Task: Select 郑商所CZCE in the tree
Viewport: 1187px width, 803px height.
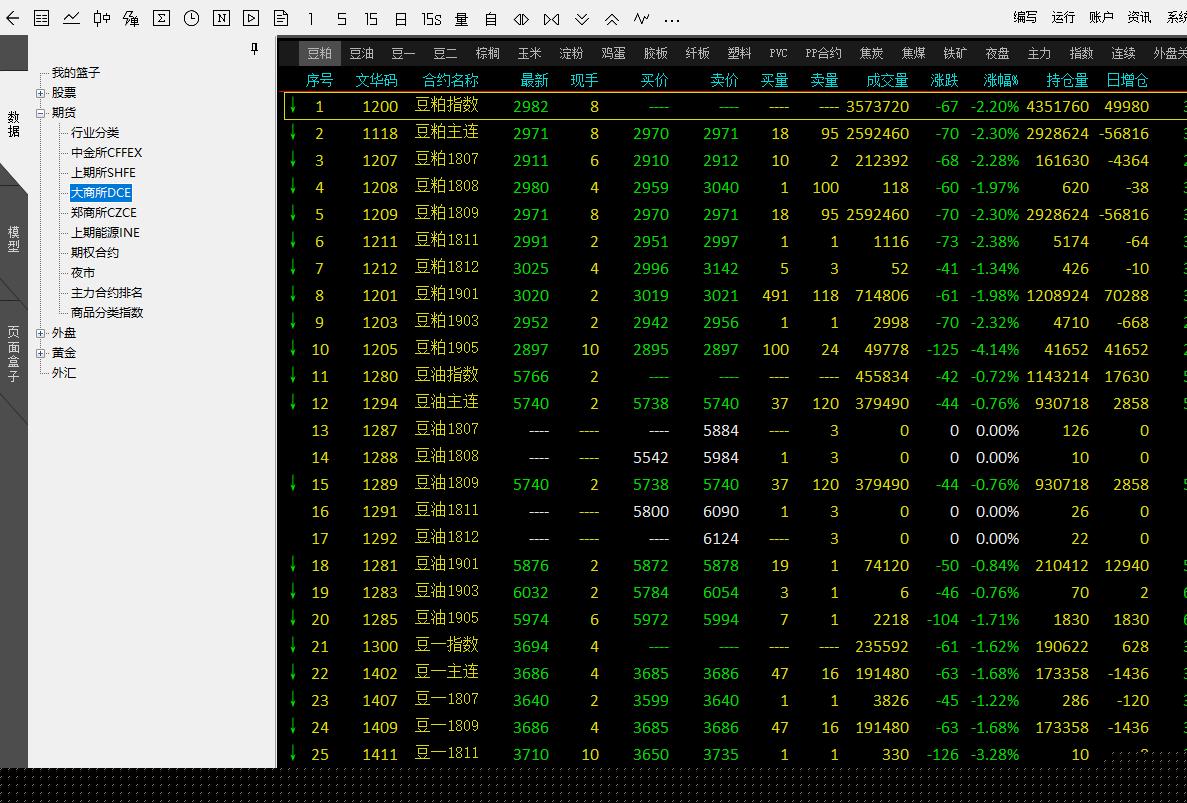Action: pos(103,212)
